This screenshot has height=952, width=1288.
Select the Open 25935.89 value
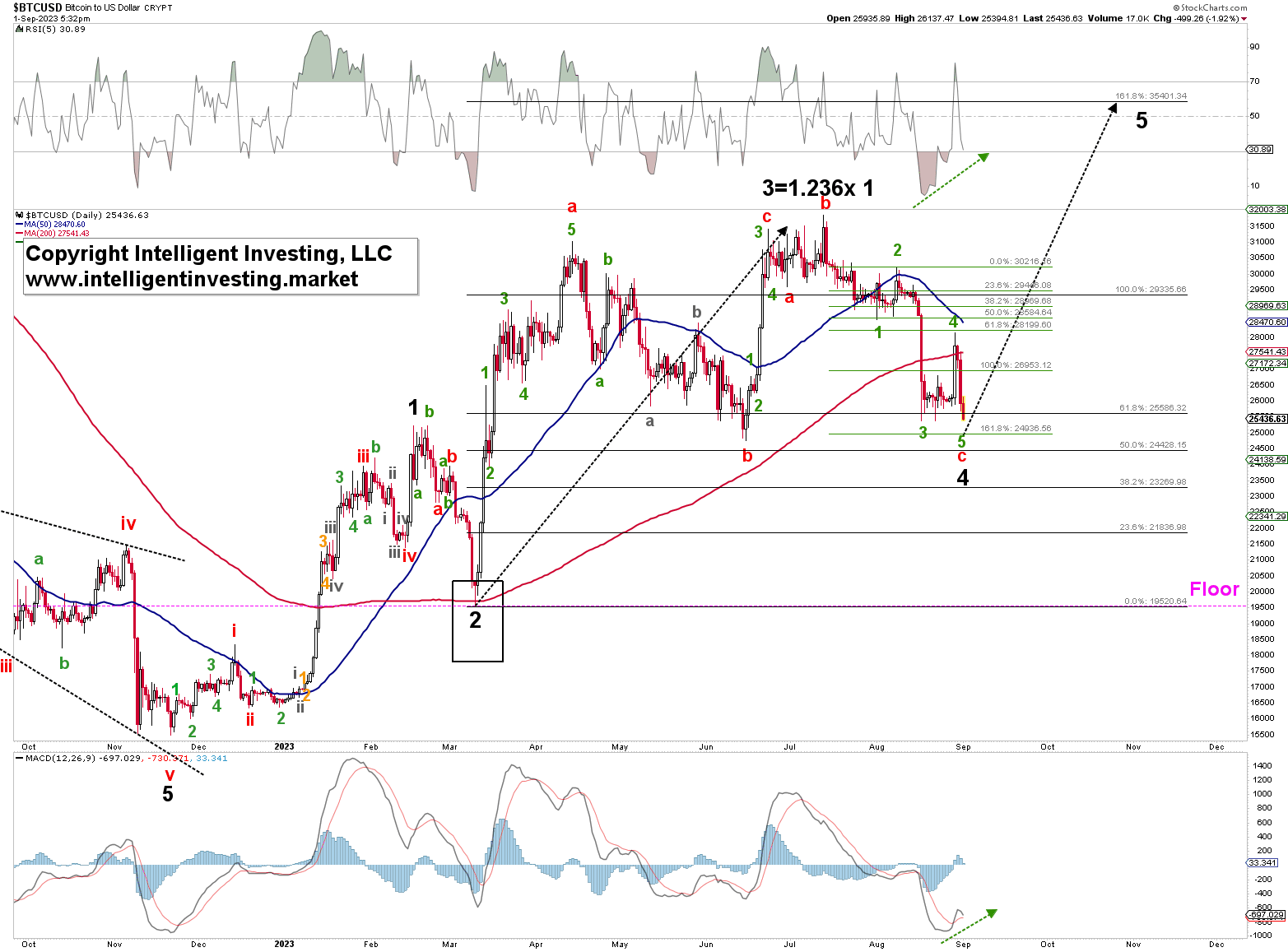coord(858,18)
